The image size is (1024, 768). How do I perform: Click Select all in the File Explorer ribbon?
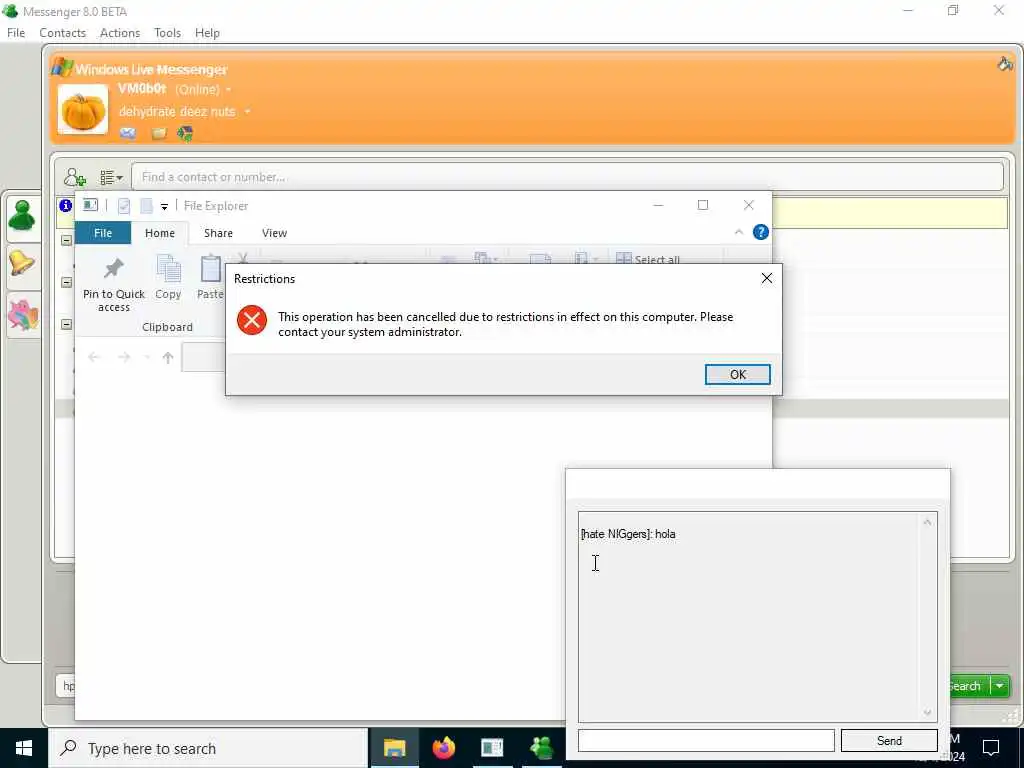point(648,259)
